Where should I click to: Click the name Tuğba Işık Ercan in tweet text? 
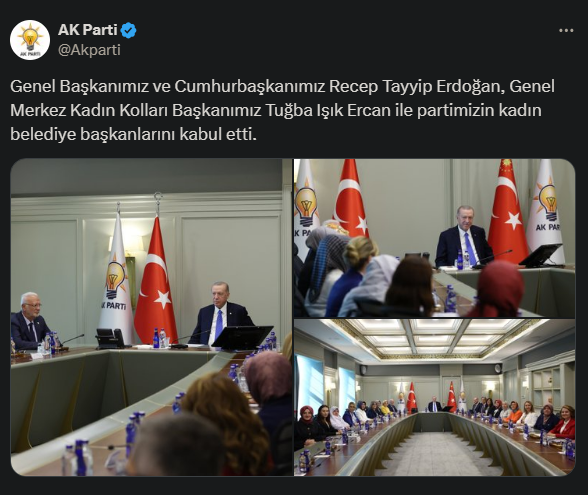pos(328,110)
